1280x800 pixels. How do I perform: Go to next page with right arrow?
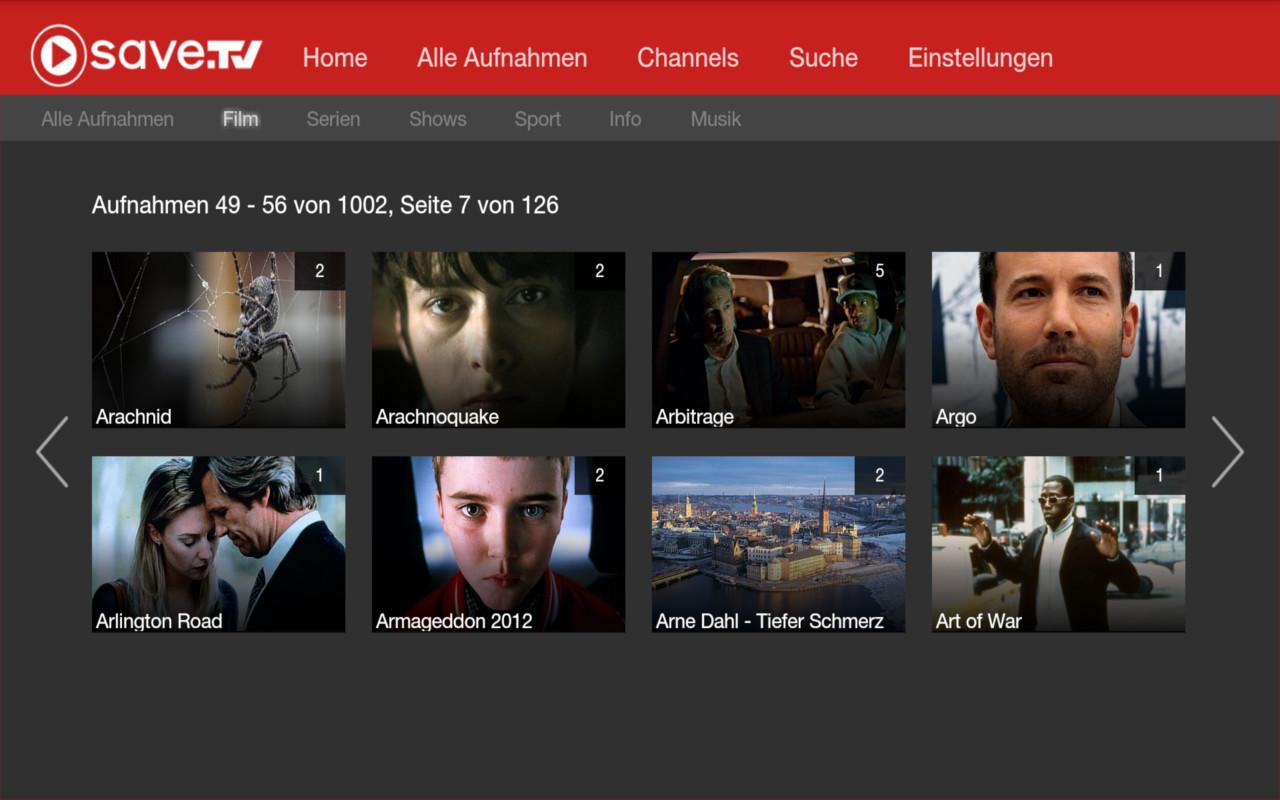pos(1227,452)
